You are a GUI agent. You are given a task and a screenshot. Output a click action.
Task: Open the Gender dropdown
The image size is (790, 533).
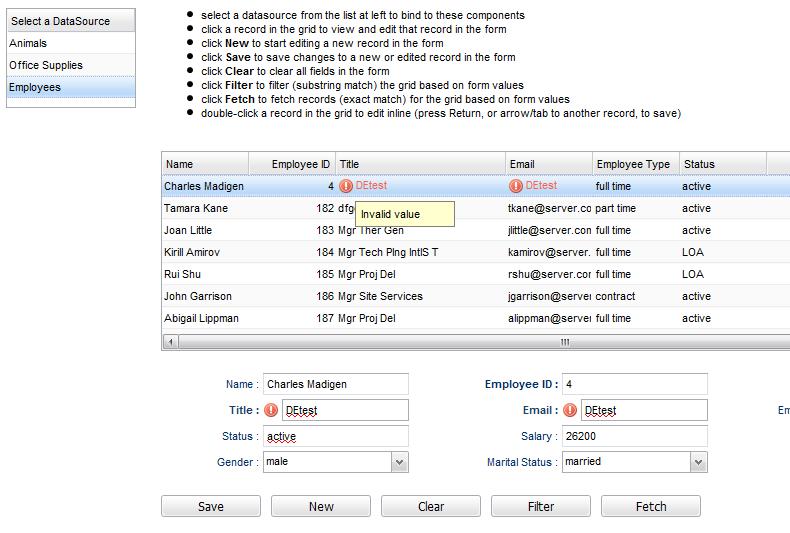click(x=400, y=462)
